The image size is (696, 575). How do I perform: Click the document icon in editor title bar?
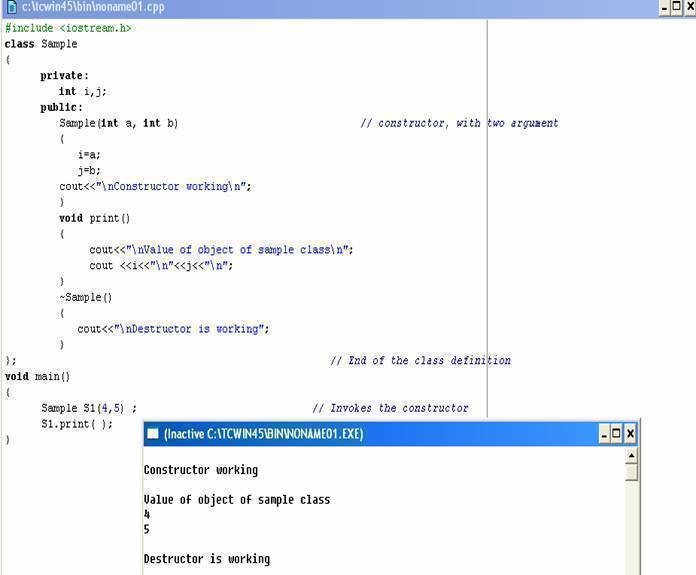12,7
